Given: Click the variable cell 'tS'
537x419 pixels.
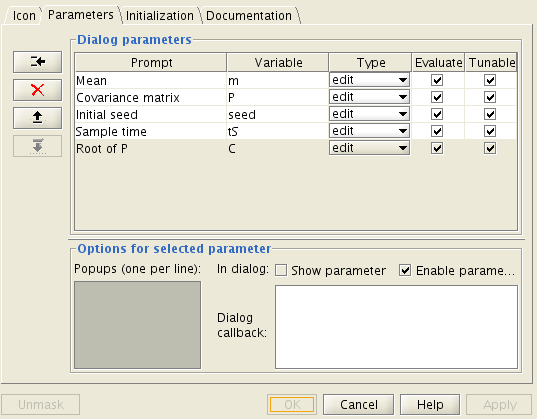Looking at the screenshot, I should pos(278,131).
